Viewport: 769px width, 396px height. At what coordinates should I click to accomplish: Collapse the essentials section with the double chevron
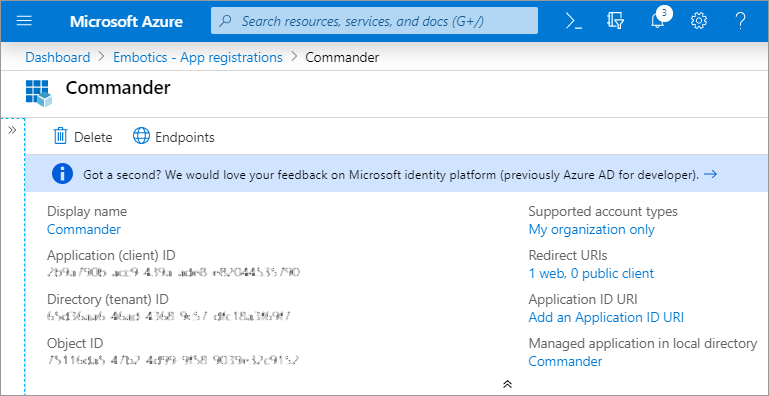click(508, 384)
